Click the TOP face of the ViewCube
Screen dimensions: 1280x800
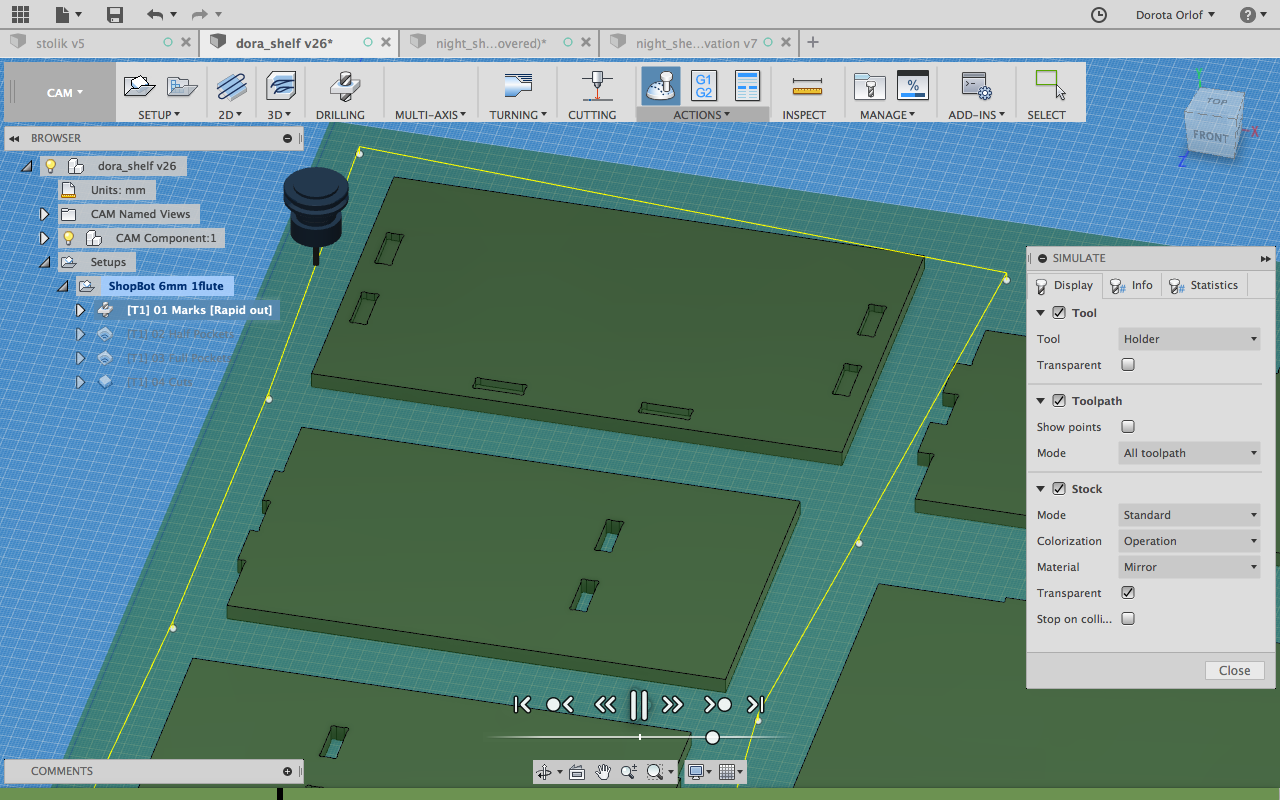[1217, 101]
